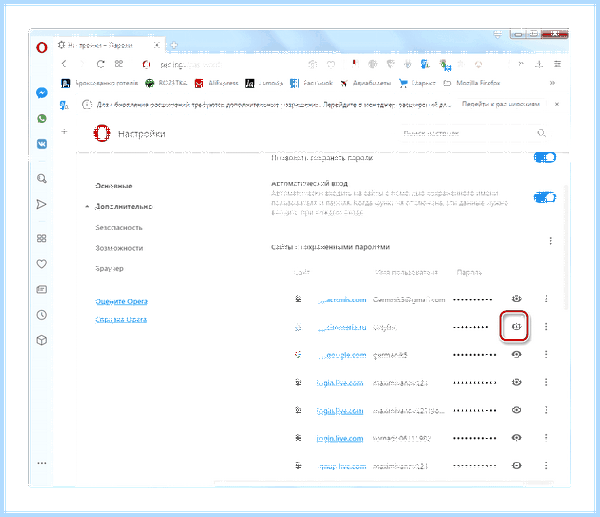Open three-dot menu for .ru site row

tap(546, 326)
